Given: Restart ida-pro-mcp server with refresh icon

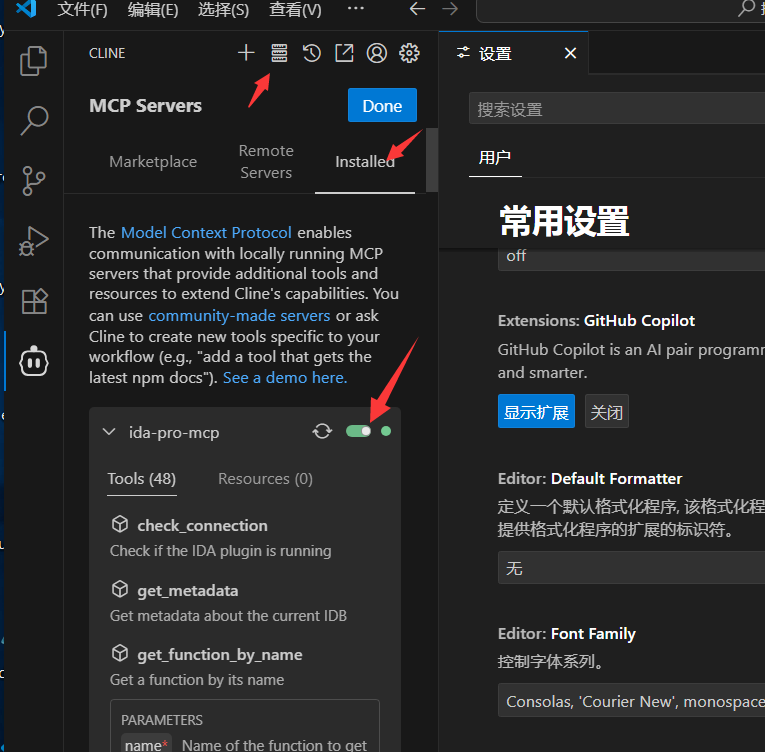Looking at the screenshot, I should point(322,431).
